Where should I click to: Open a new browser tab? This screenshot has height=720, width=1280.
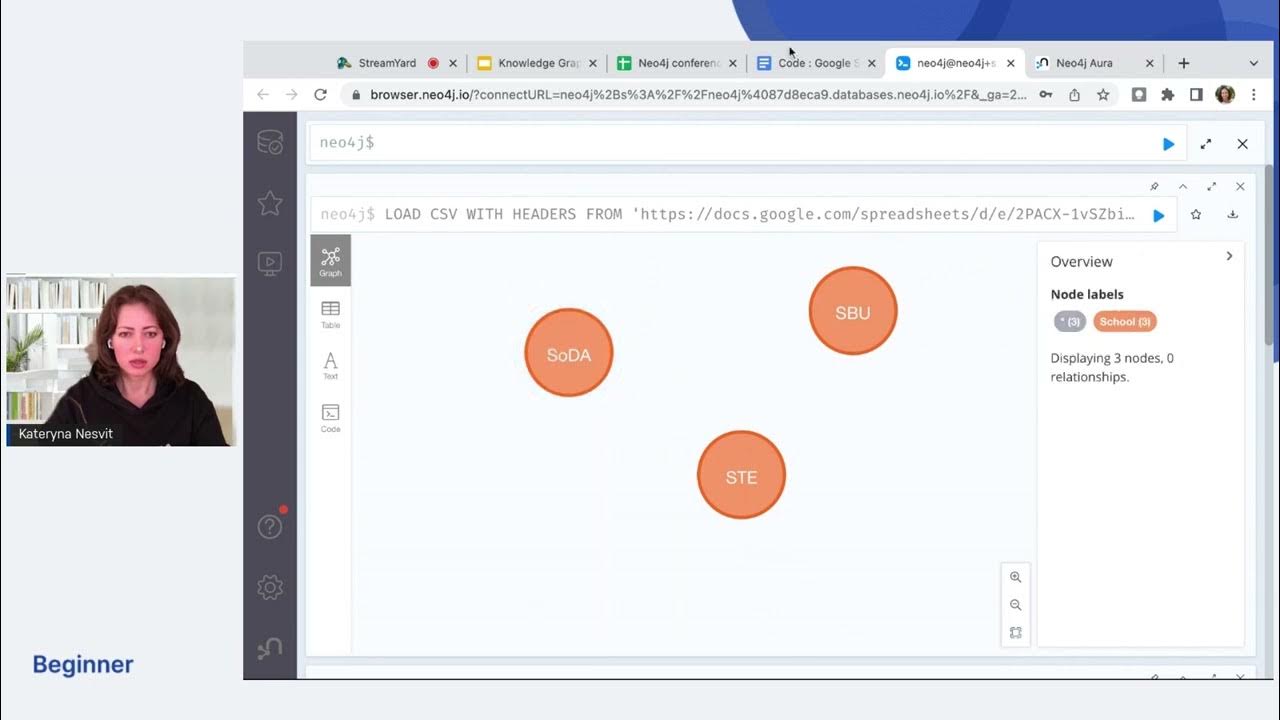[x=1184, y=63]
